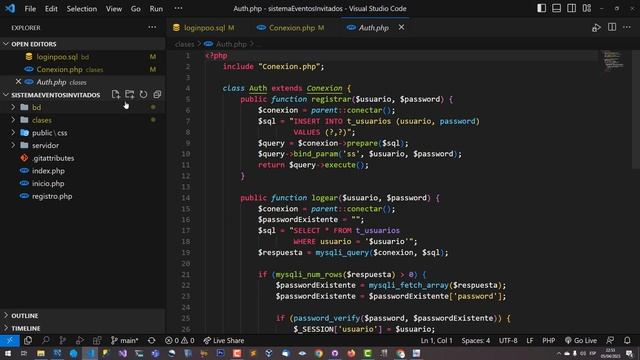
Task: Click the Ln 1, Col 1 position indicator
Action: 436,340
